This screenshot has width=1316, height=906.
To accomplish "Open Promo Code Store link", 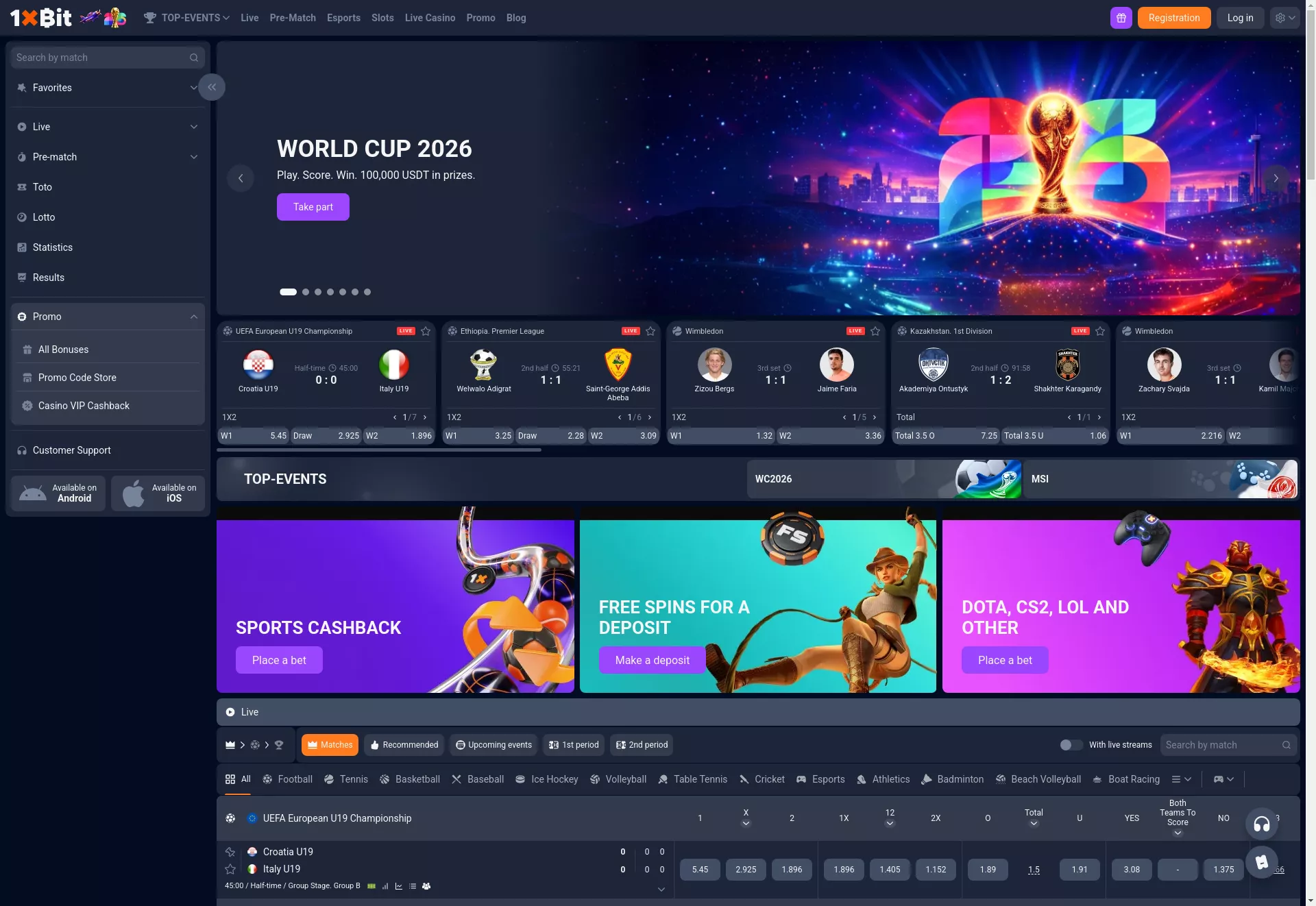I will tap(108, 378).
